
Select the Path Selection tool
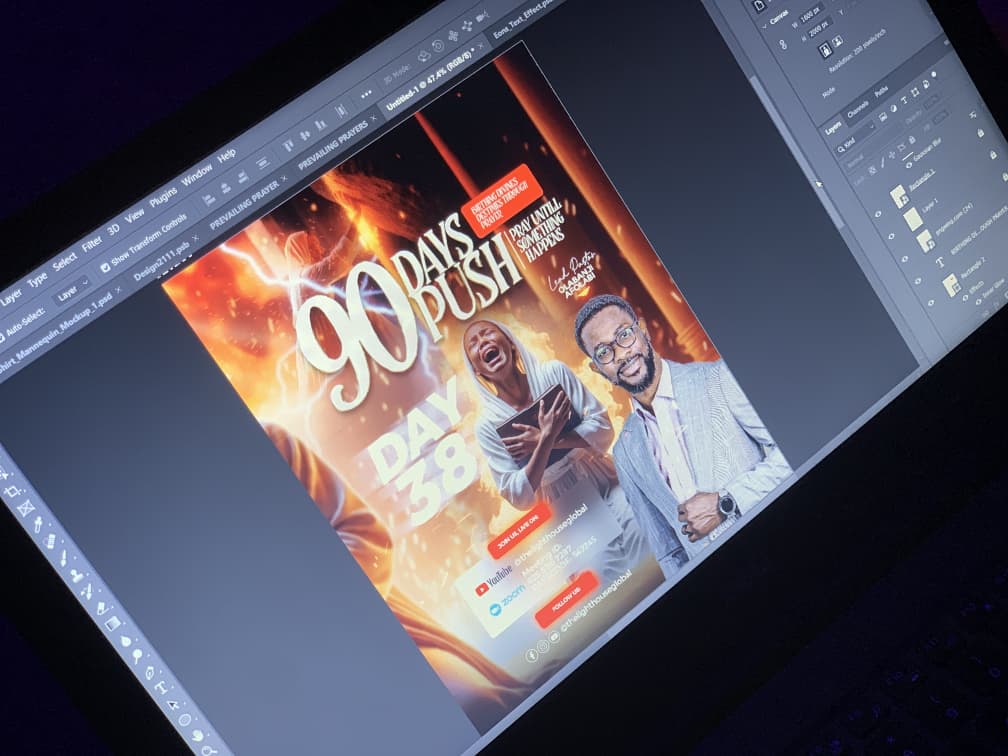(x=172, y=705)
